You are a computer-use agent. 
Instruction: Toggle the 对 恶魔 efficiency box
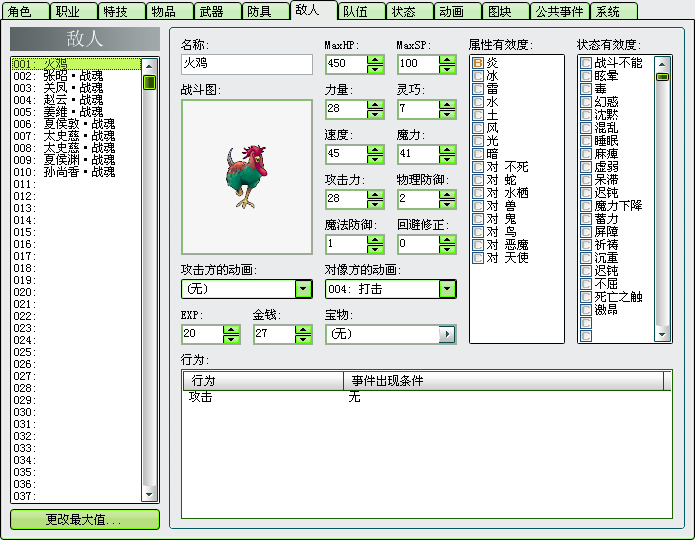pyautogui.click(x=478, y=245)
